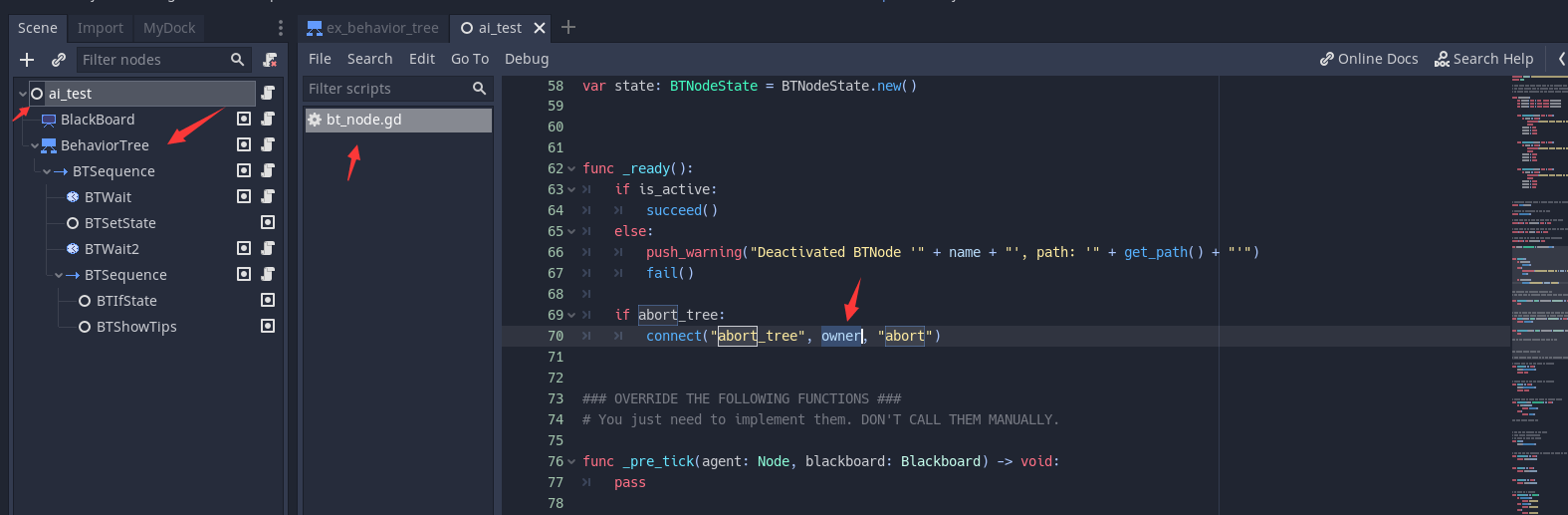Viewport: 1568px width, 515px height.
Task: Collapse the BehaviorTree node children
Action: 35,145
